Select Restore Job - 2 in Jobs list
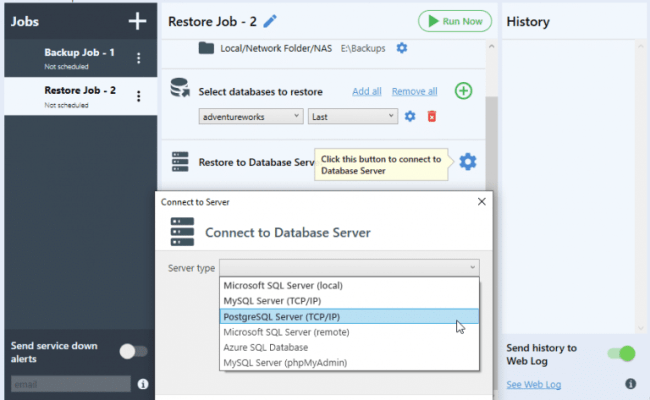650x400 pixels. coord(80,97)
